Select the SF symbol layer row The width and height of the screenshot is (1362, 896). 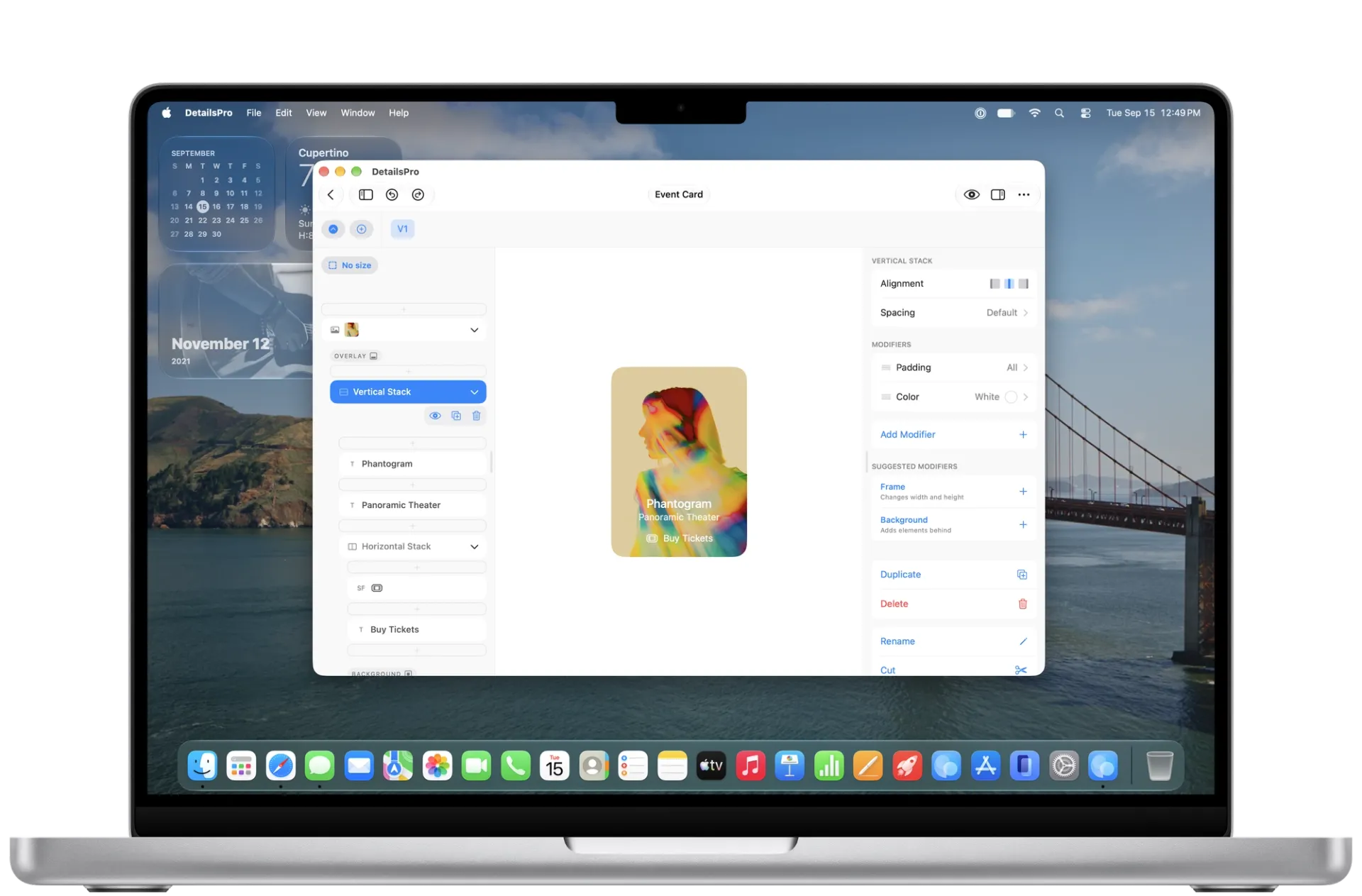416,587
